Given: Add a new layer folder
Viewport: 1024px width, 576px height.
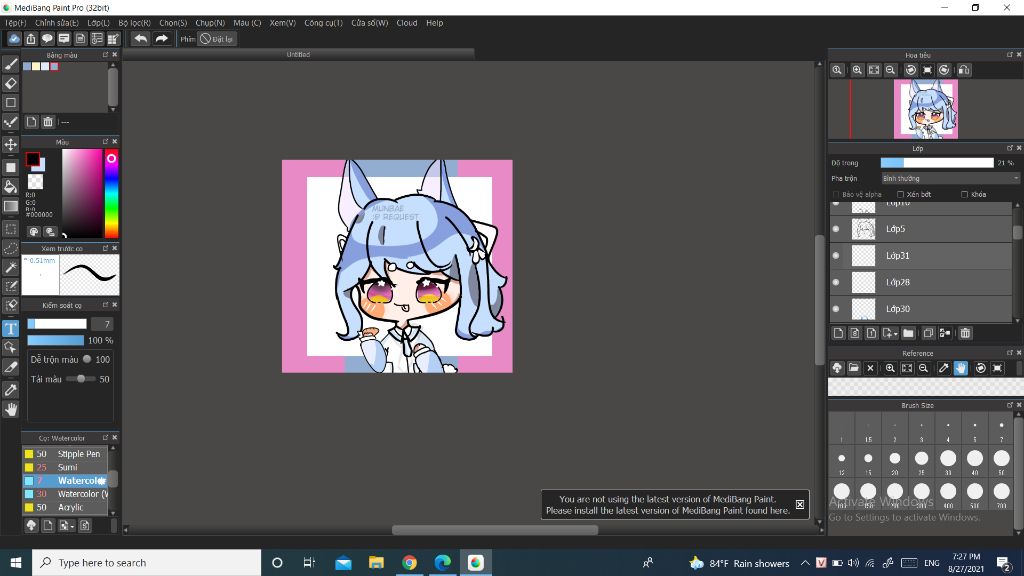Looking at the screenshot, I should 908,333.
